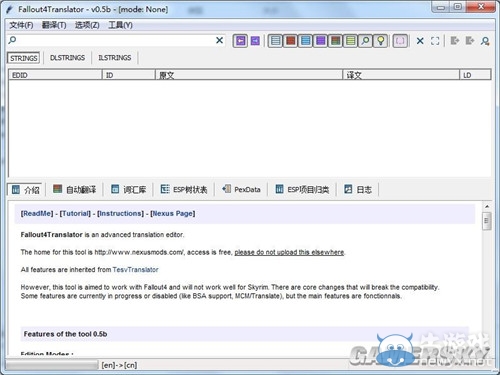Select the 介绍 panel tab

tap(26, 190)
